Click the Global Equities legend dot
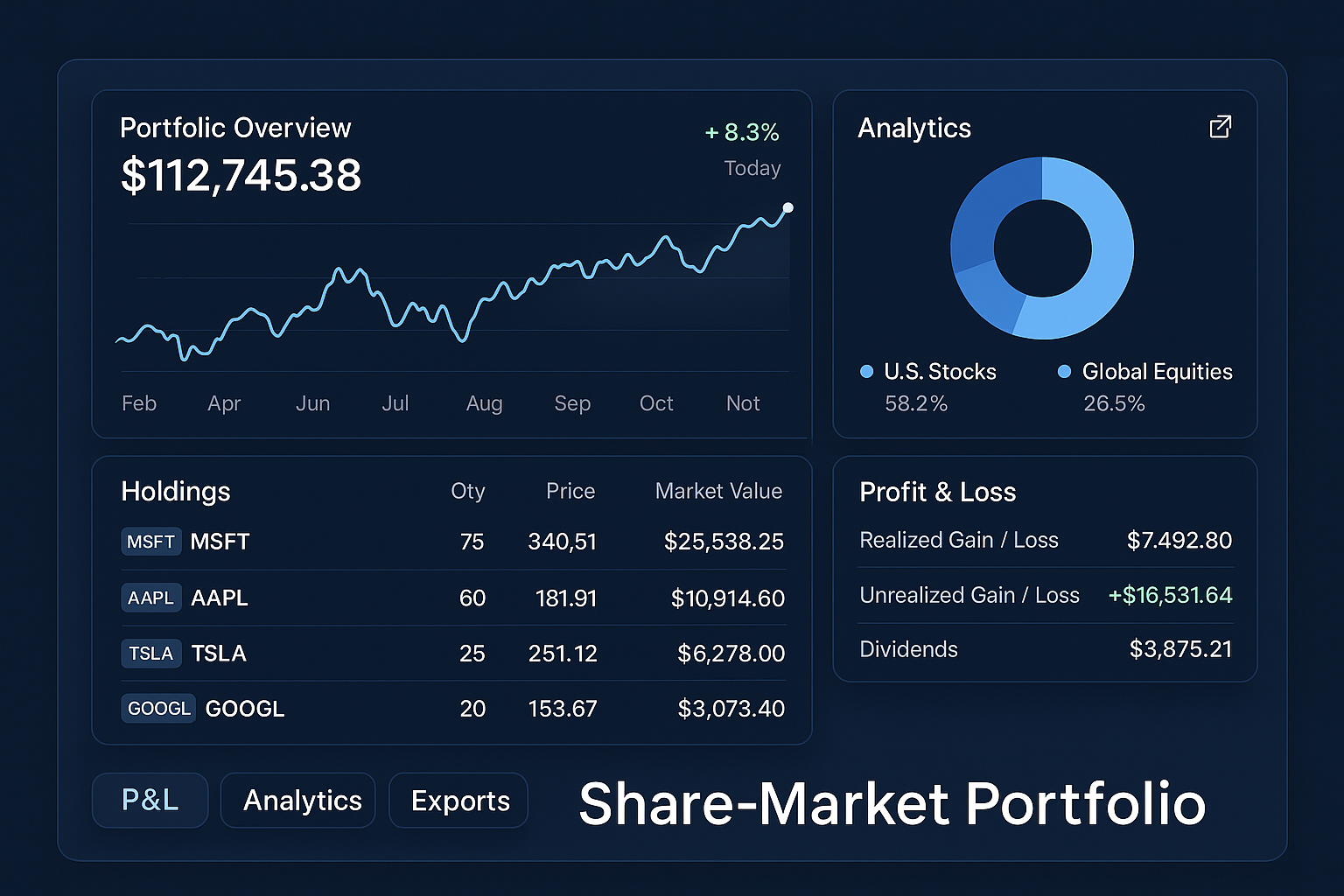 [1064, 372]
